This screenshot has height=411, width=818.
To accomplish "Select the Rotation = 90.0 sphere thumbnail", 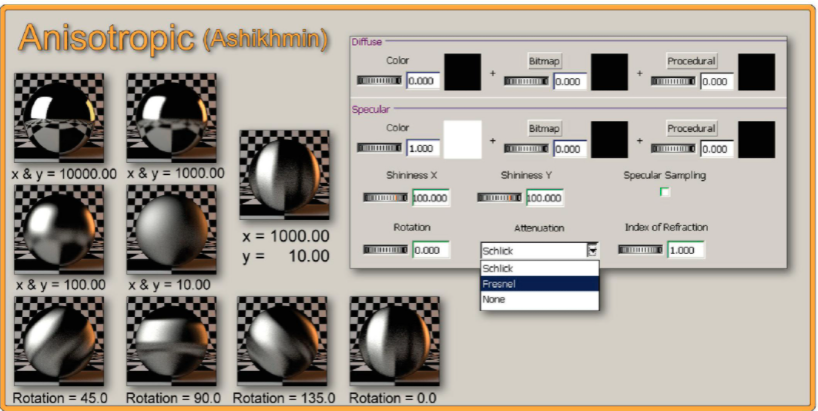I will [171, 341].
